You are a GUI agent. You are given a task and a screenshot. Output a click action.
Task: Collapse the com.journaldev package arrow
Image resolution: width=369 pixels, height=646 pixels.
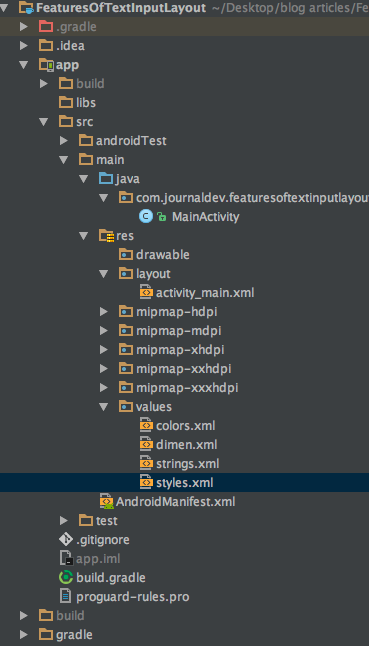click(103, 198)
